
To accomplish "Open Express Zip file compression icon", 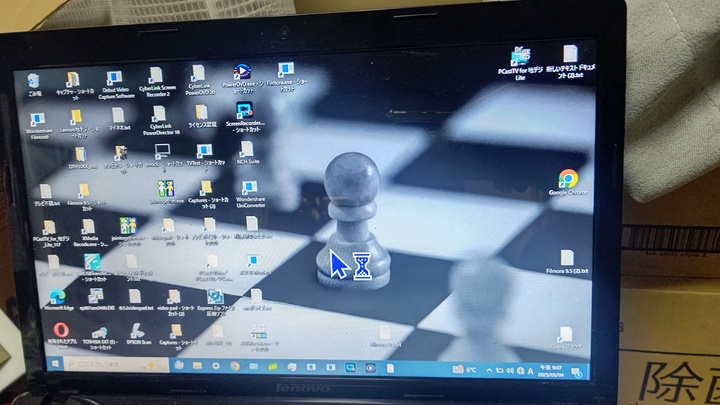I will coord(215,303).
